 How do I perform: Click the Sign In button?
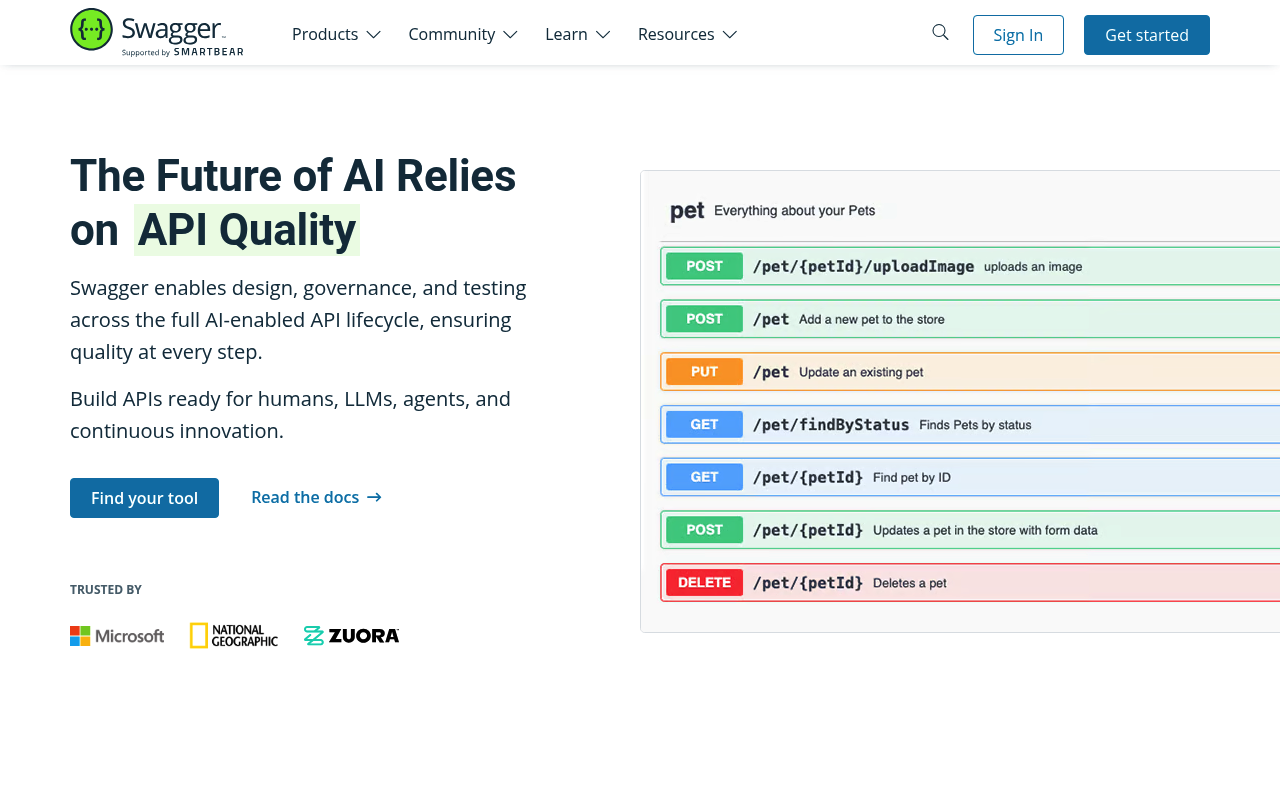1018,35
